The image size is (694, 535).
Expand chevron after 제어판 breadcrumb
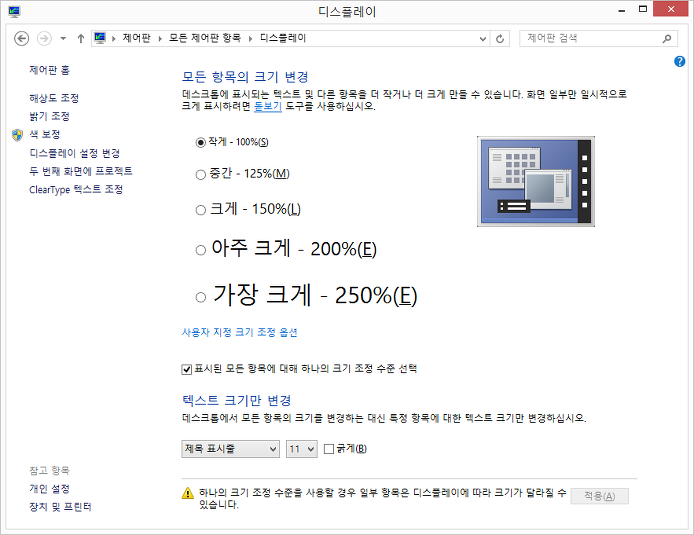tap(160, 38)
